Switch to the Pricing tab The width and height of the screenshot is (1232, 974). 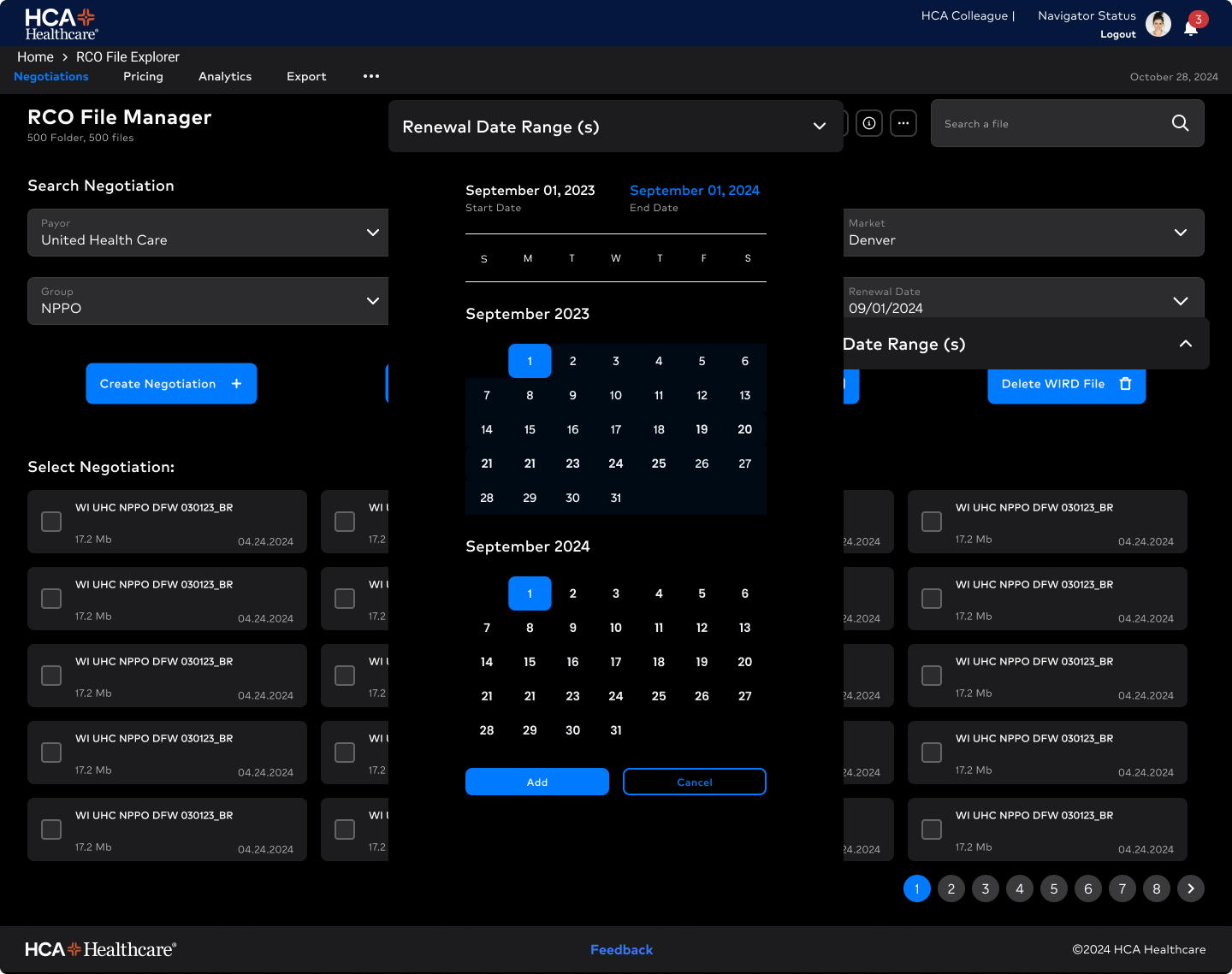click(x=143, y=76)
